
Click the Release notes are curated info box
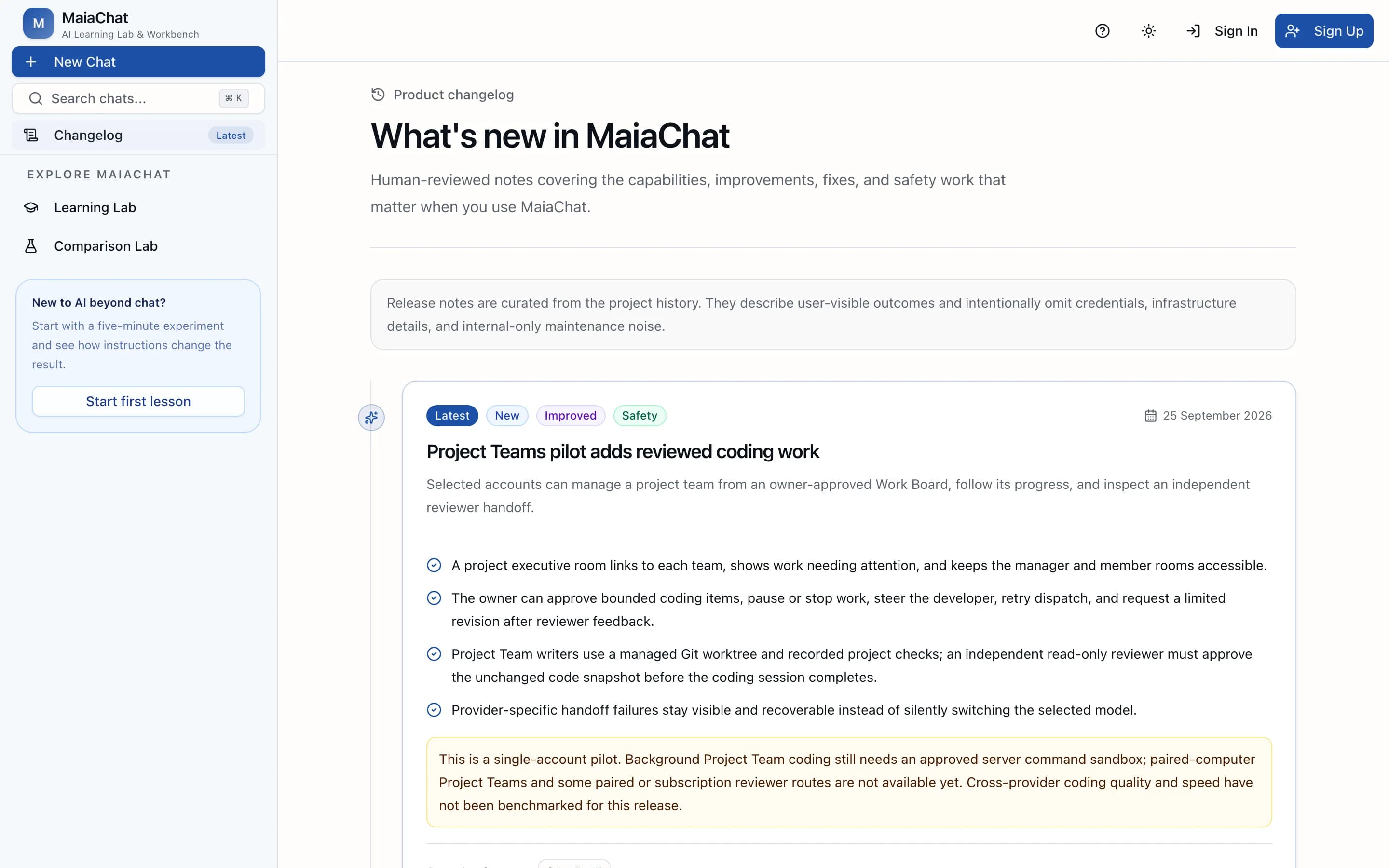pos(833,314)
